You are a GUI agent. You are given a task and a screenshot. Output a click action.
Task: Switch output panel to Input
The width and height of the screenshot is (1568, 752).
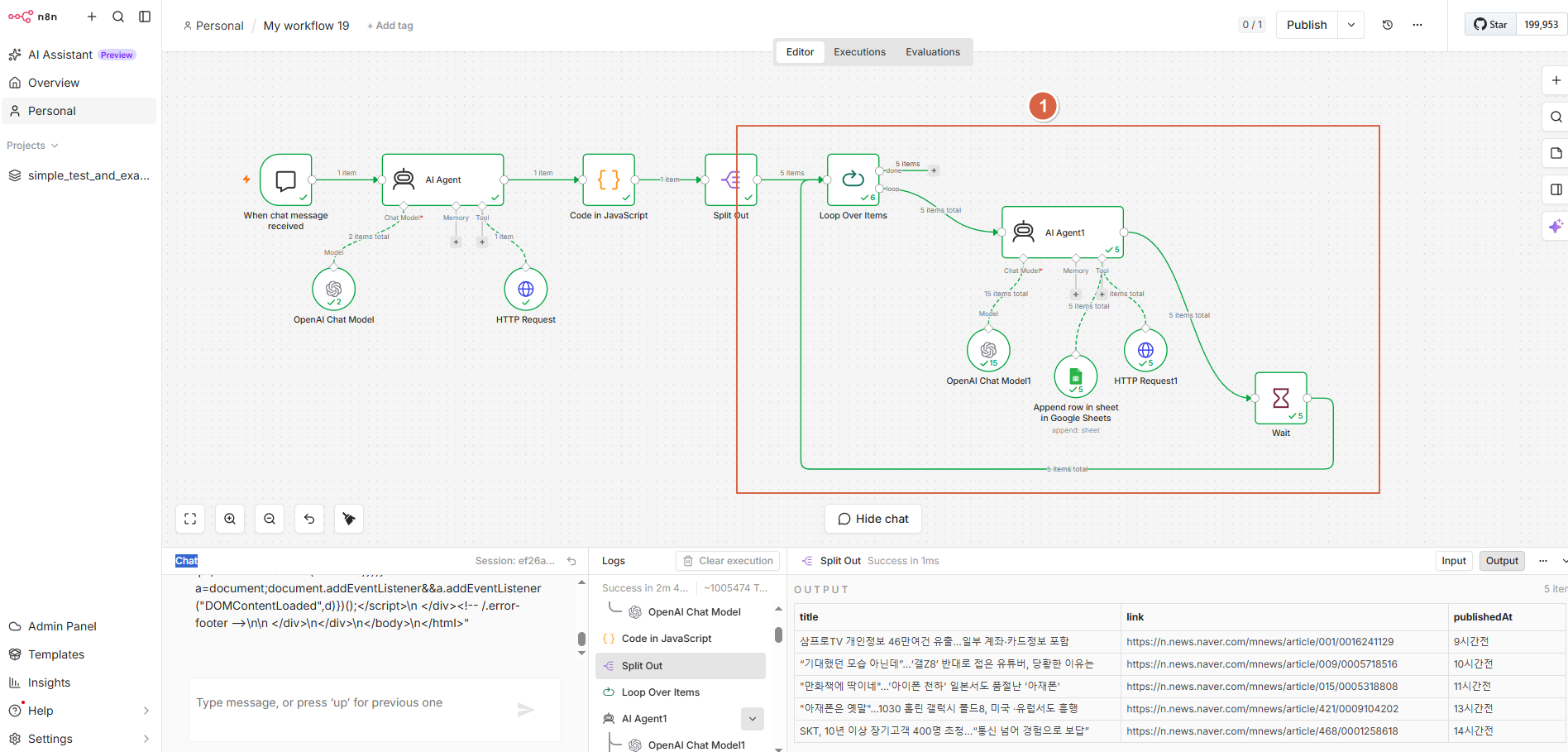click(x=1454, y=561)
